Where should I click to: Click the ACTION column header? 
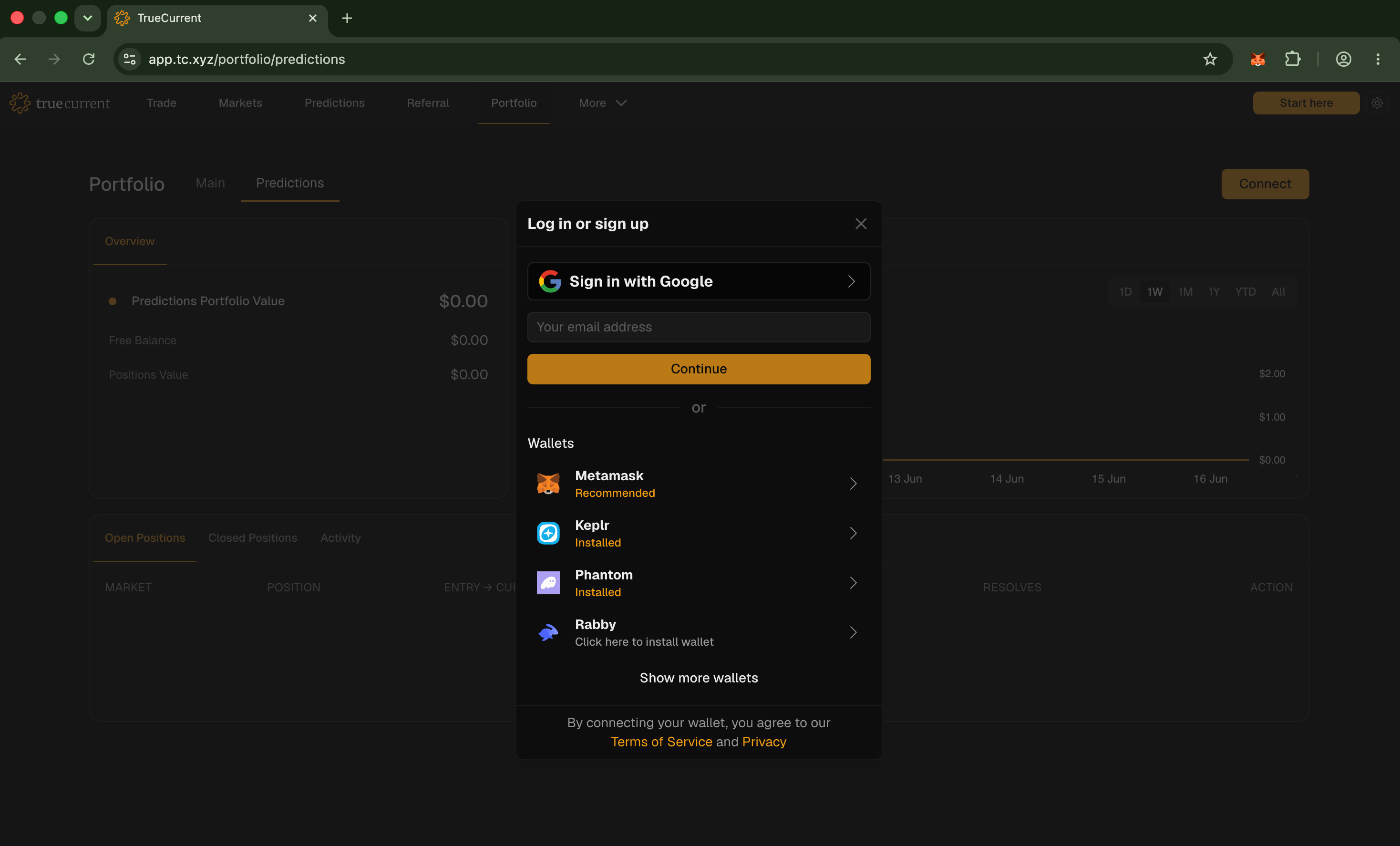(1271, 587)
